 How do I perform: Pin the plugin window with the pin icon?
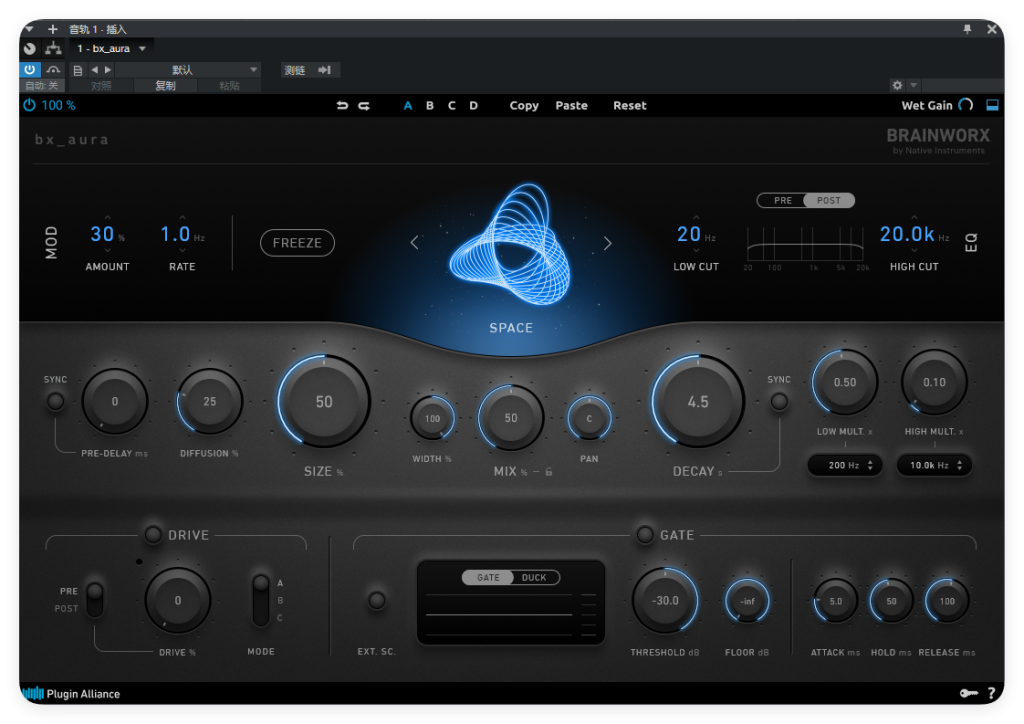tap(967, 29)
